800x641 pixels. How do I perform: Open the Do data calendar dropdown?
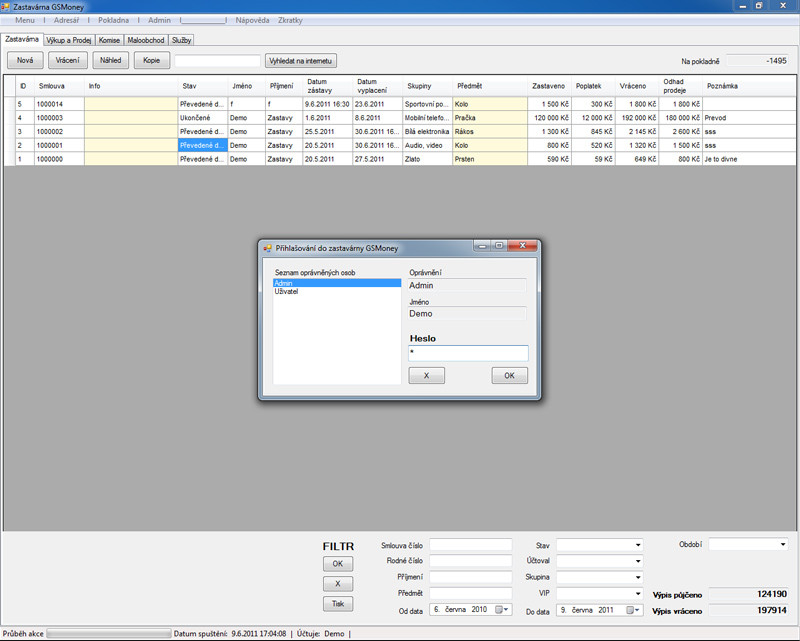click(x=633, y=610)
